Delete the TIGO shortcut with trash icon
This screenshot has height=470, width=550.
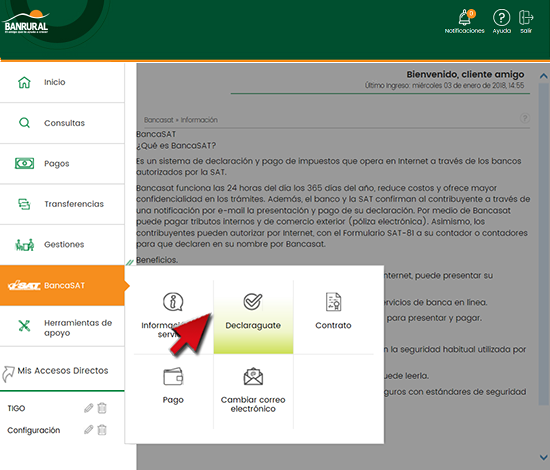[x=102, y=408]
